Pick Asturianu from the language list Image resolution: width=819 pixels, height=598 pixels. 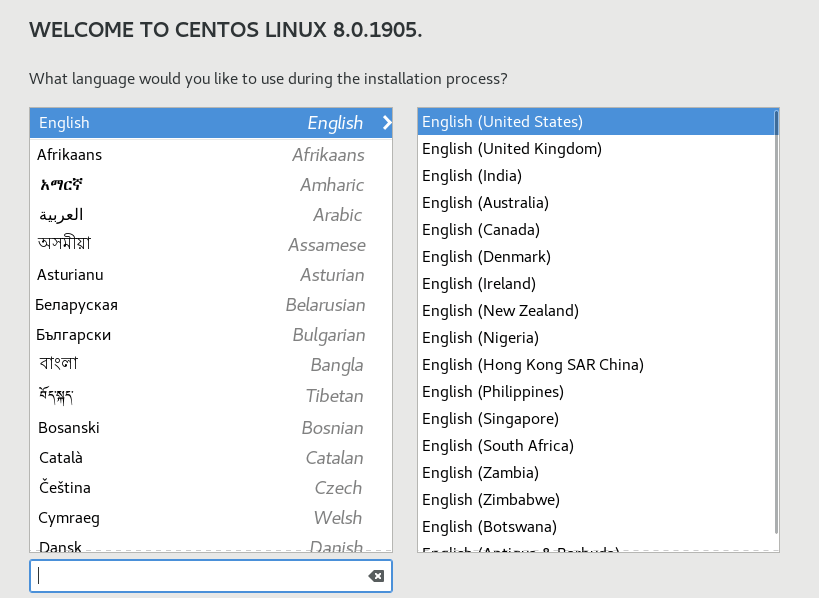pyautogui.click(x=200, y=275)
